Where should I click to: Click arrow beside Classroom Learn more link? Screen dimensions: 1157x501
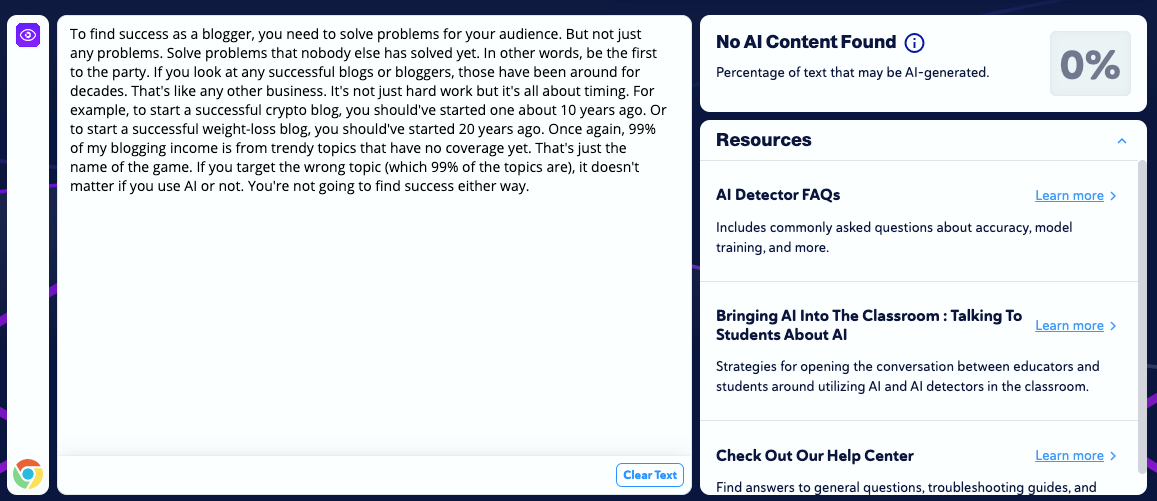1113,325
